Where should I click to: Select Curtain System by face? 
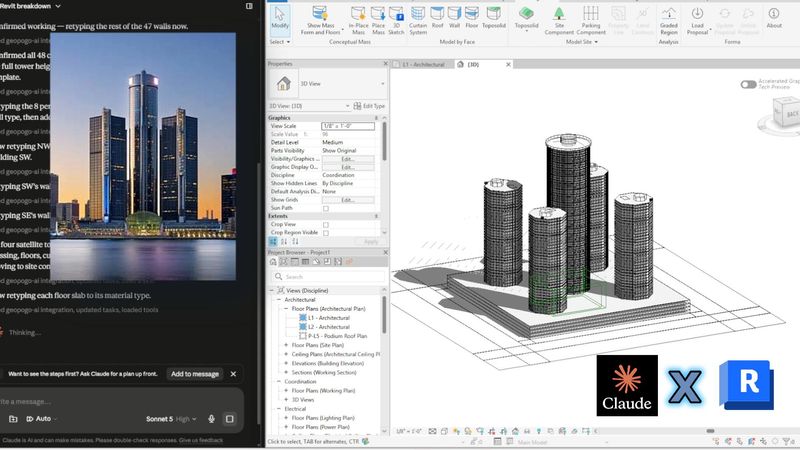pos(418,20)
